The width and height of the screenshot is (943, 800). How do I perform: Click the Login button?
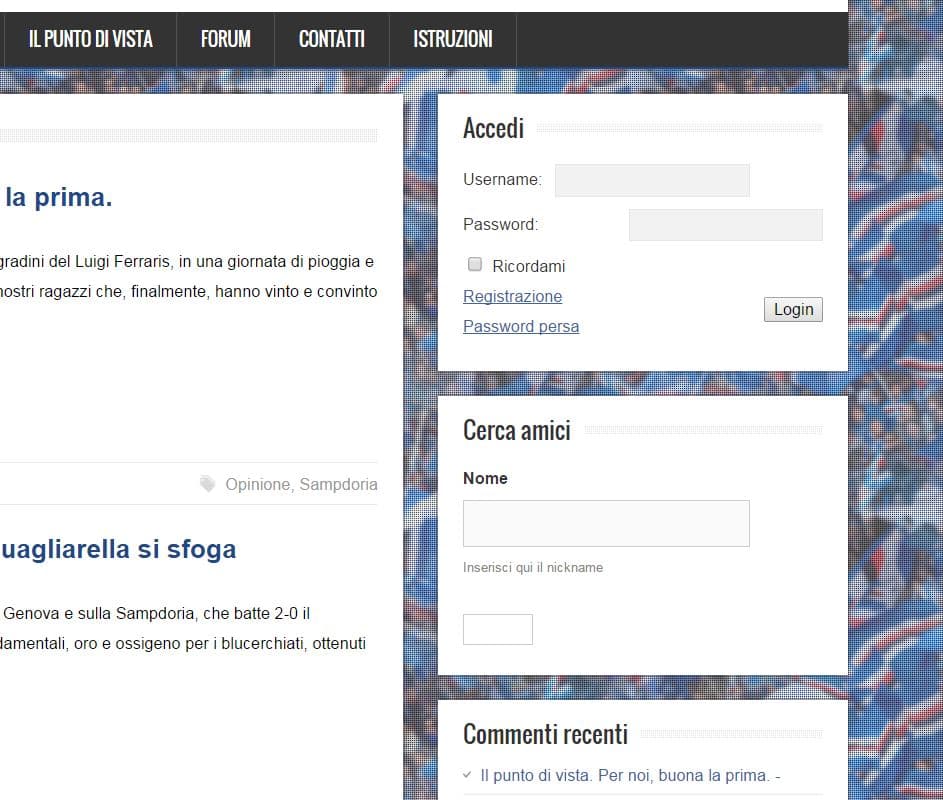(793, 309)
